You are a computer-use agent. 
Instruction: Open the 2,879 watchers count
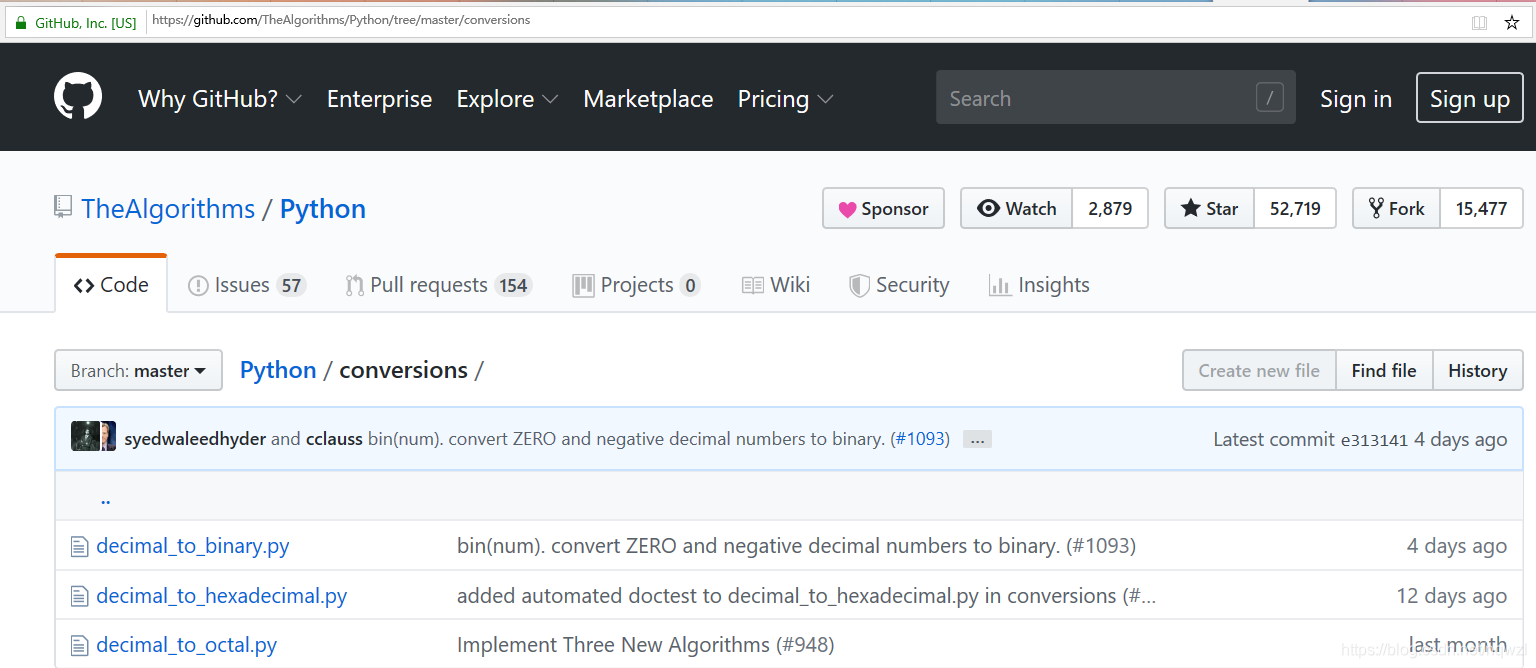(1110, 208)
